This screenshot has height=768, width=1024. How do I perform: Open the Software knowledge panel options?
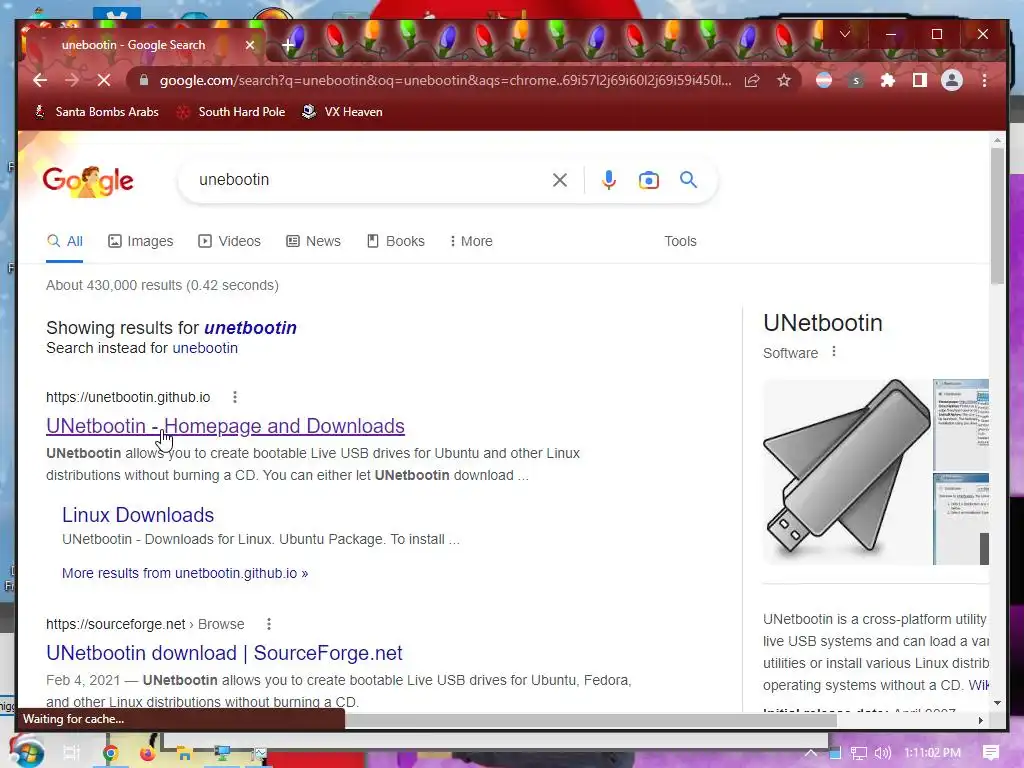834,352
